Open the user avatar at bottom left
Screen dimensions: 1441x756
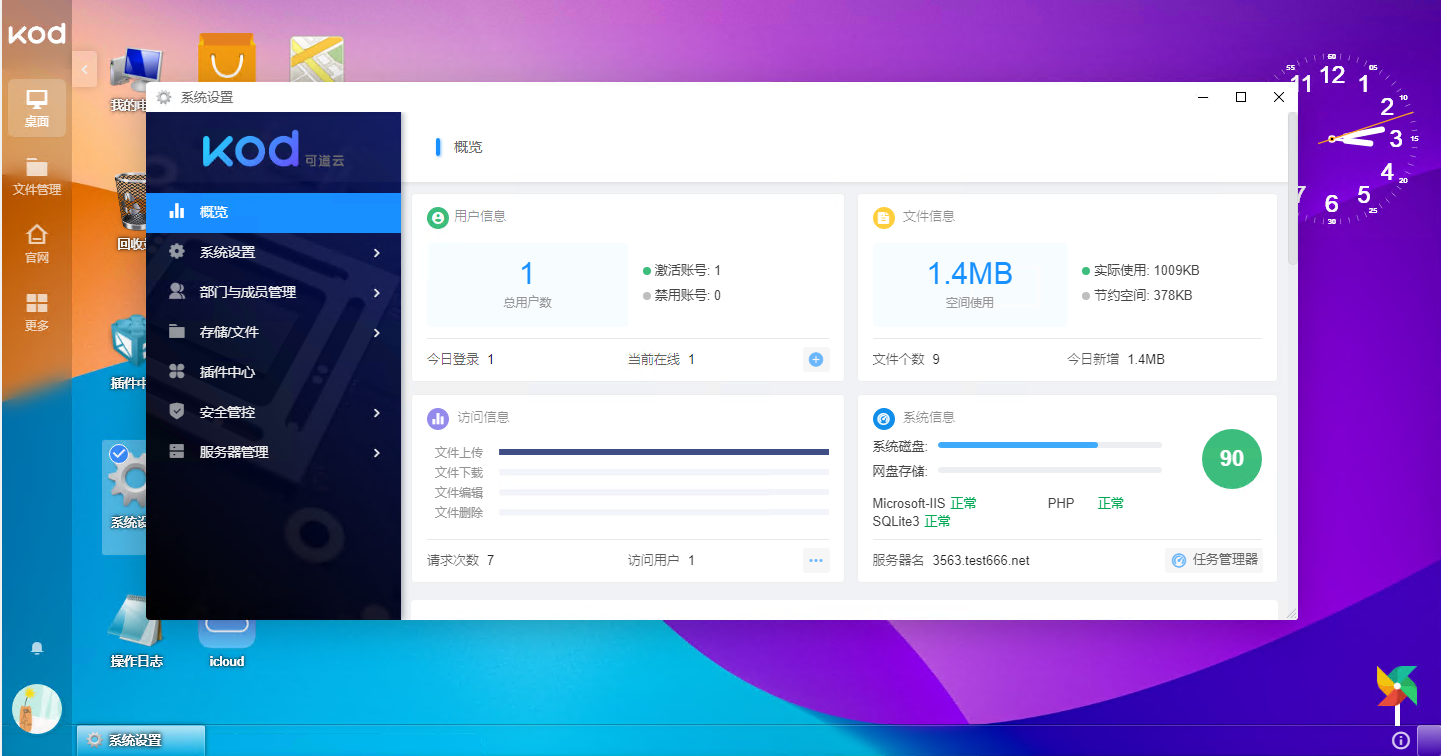click(37, 709)
